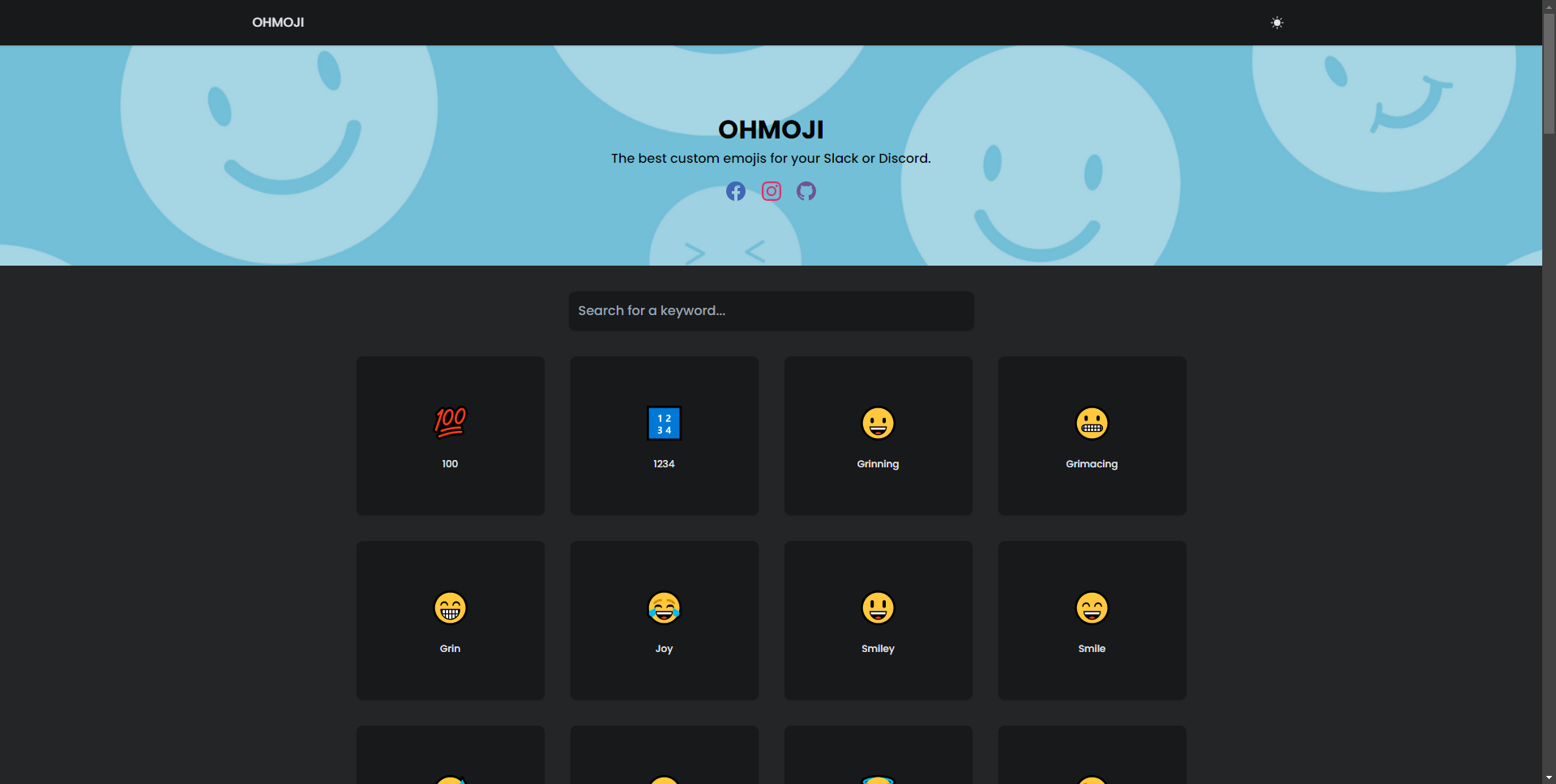Click the 'Grimacing' card label

coord(1092,464)
